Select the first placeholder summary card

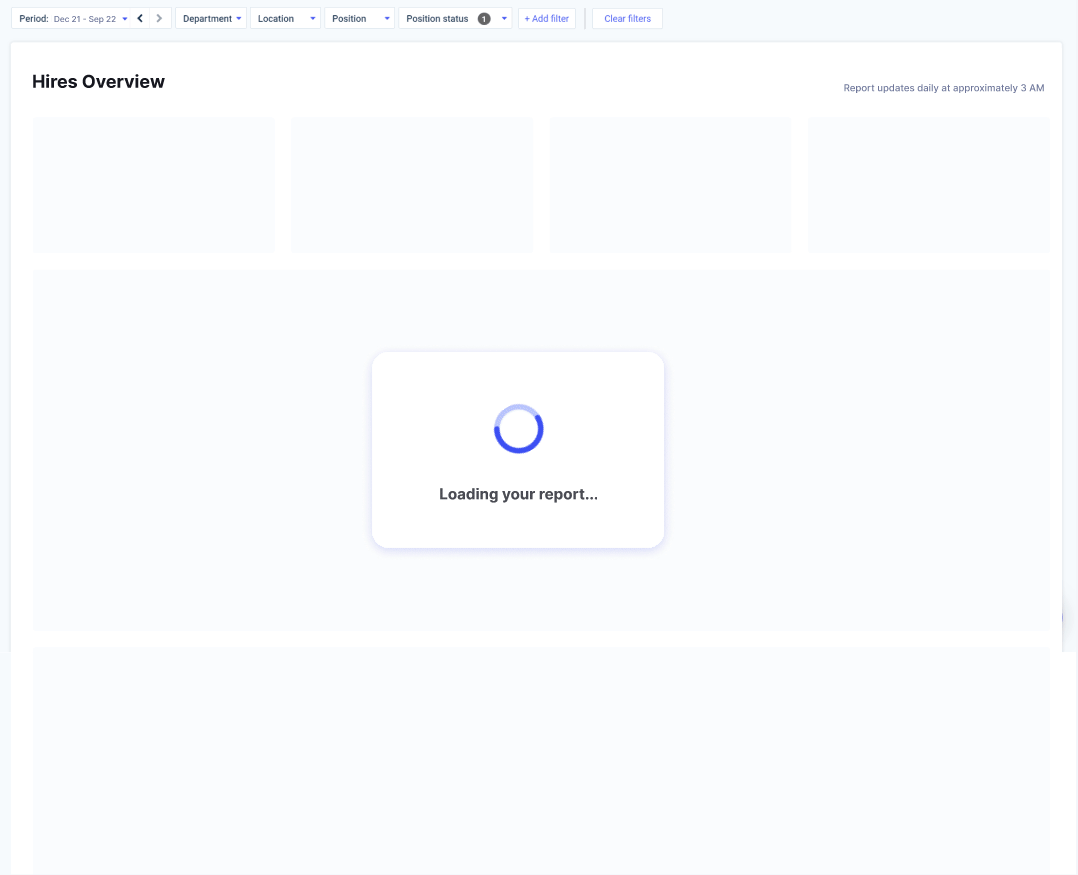click(153, 185)
